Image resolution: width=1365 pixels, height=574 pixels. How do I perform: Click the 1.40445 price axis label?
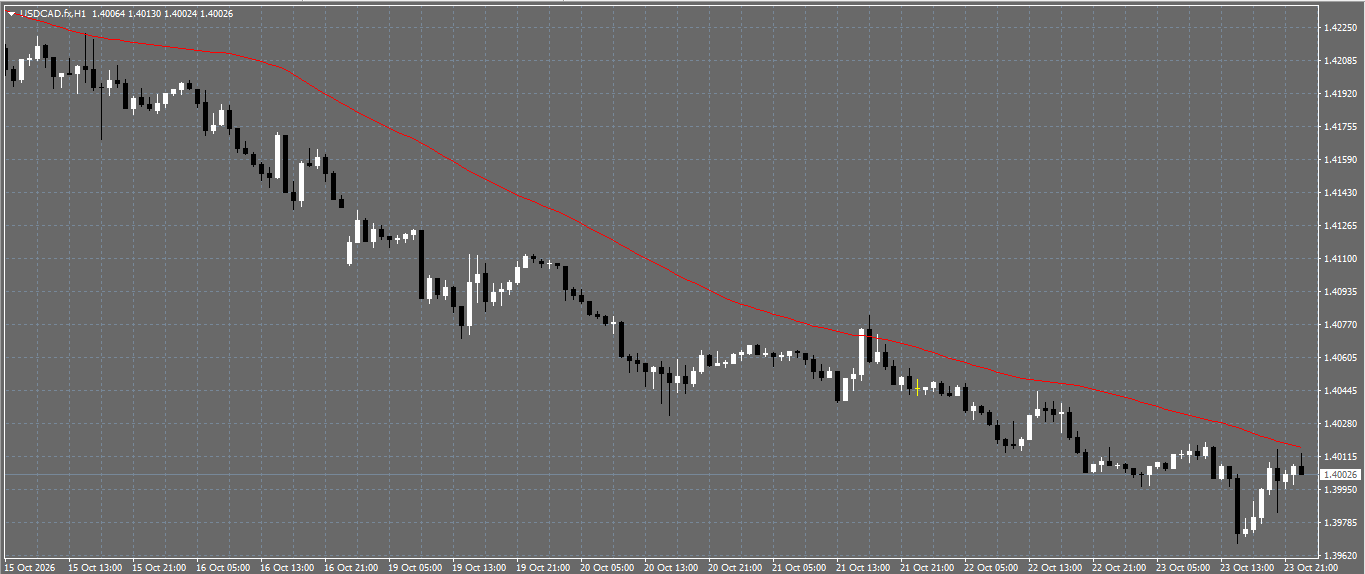pos(1340,391)
